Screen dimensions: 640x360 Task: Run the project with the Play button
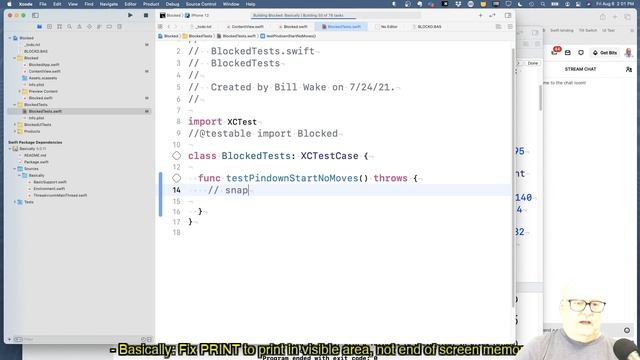[x=130, y=15]
